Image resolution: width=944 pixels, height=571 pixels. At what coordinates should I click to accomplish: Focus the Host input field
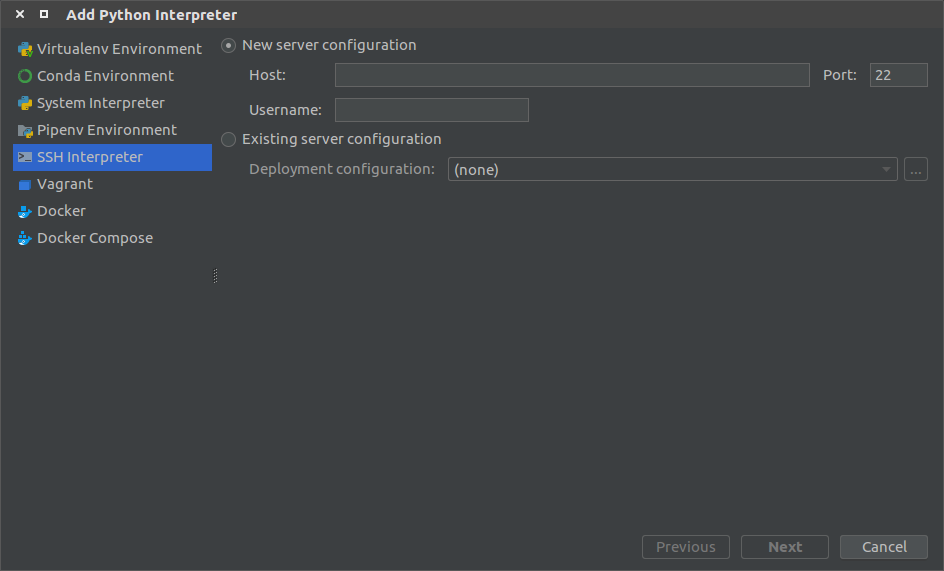point(571,75)
